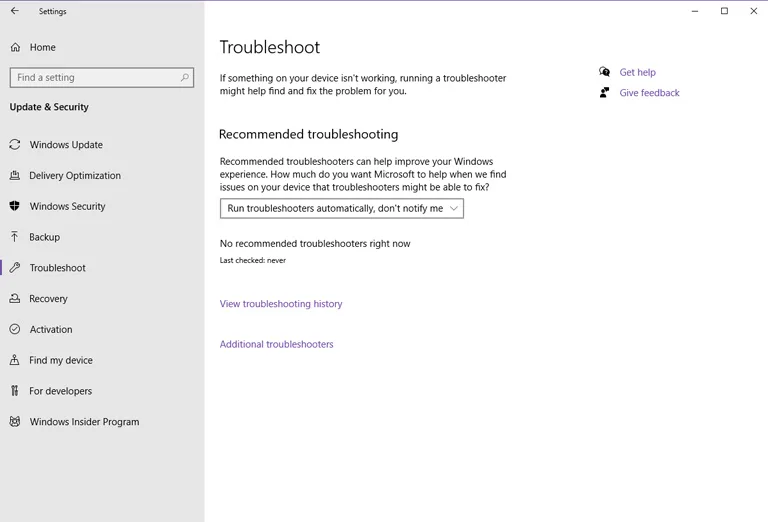Click the dropdown chevron arrow

(x=454, y=208)
